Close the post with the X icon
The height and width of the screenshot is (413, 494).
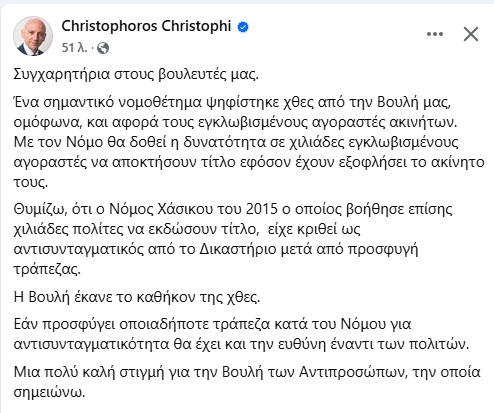471,34
